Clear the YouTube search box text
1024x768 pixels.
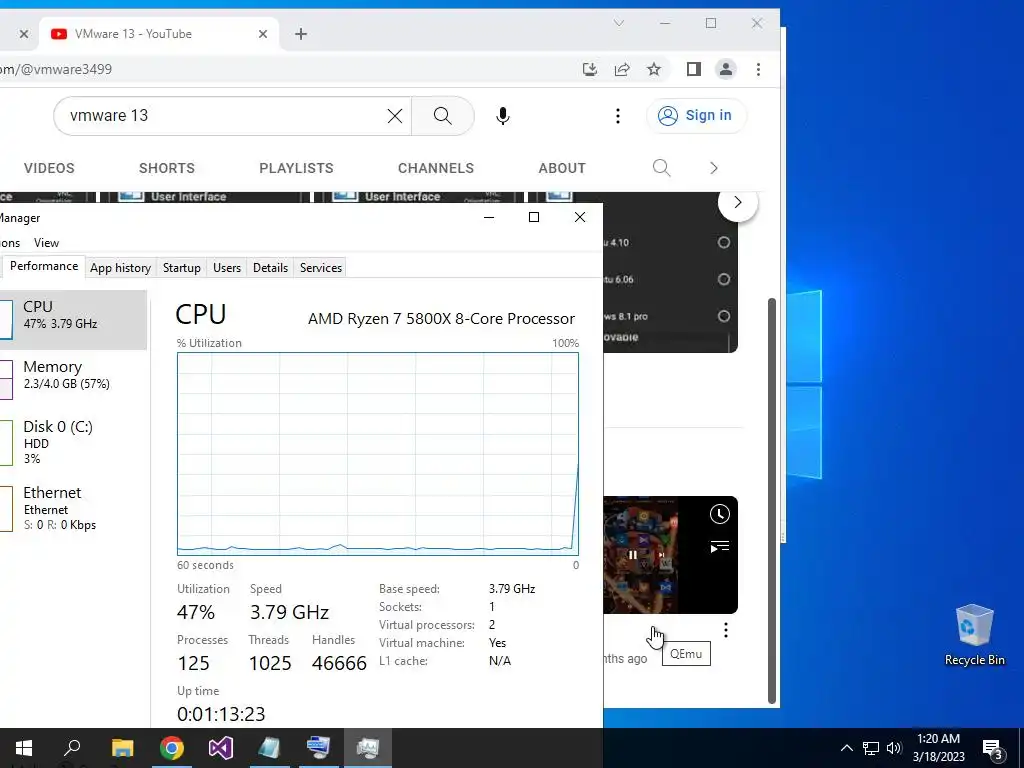coord(394,116)
